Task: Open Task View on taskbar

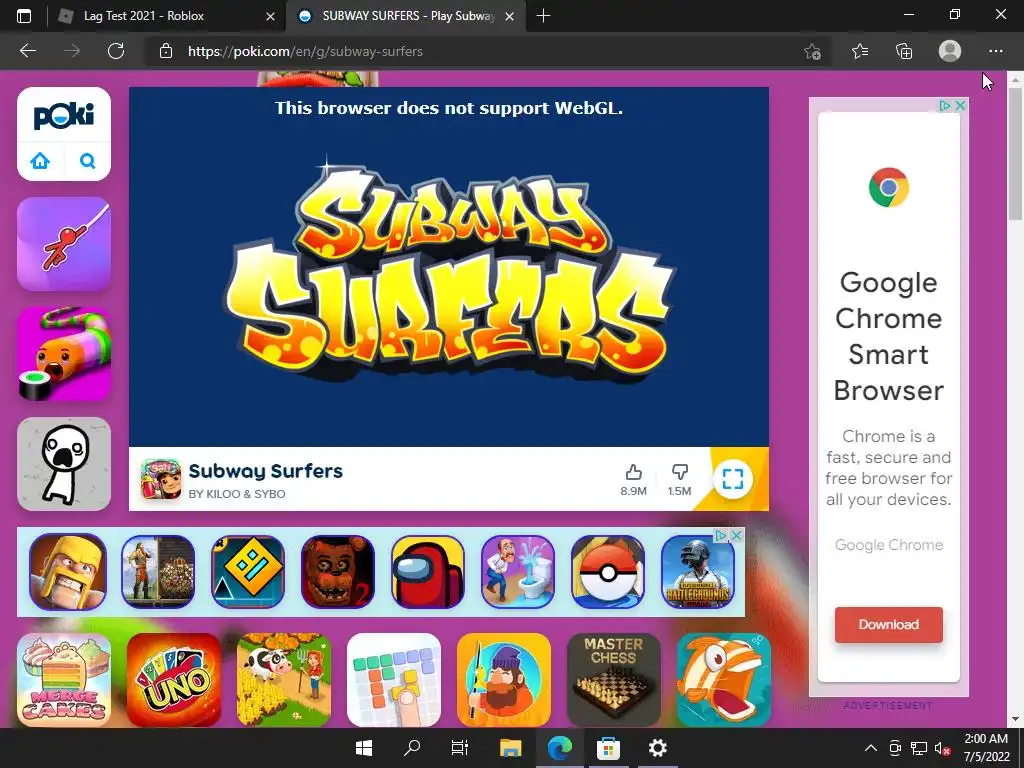Action: pos(460,748)
